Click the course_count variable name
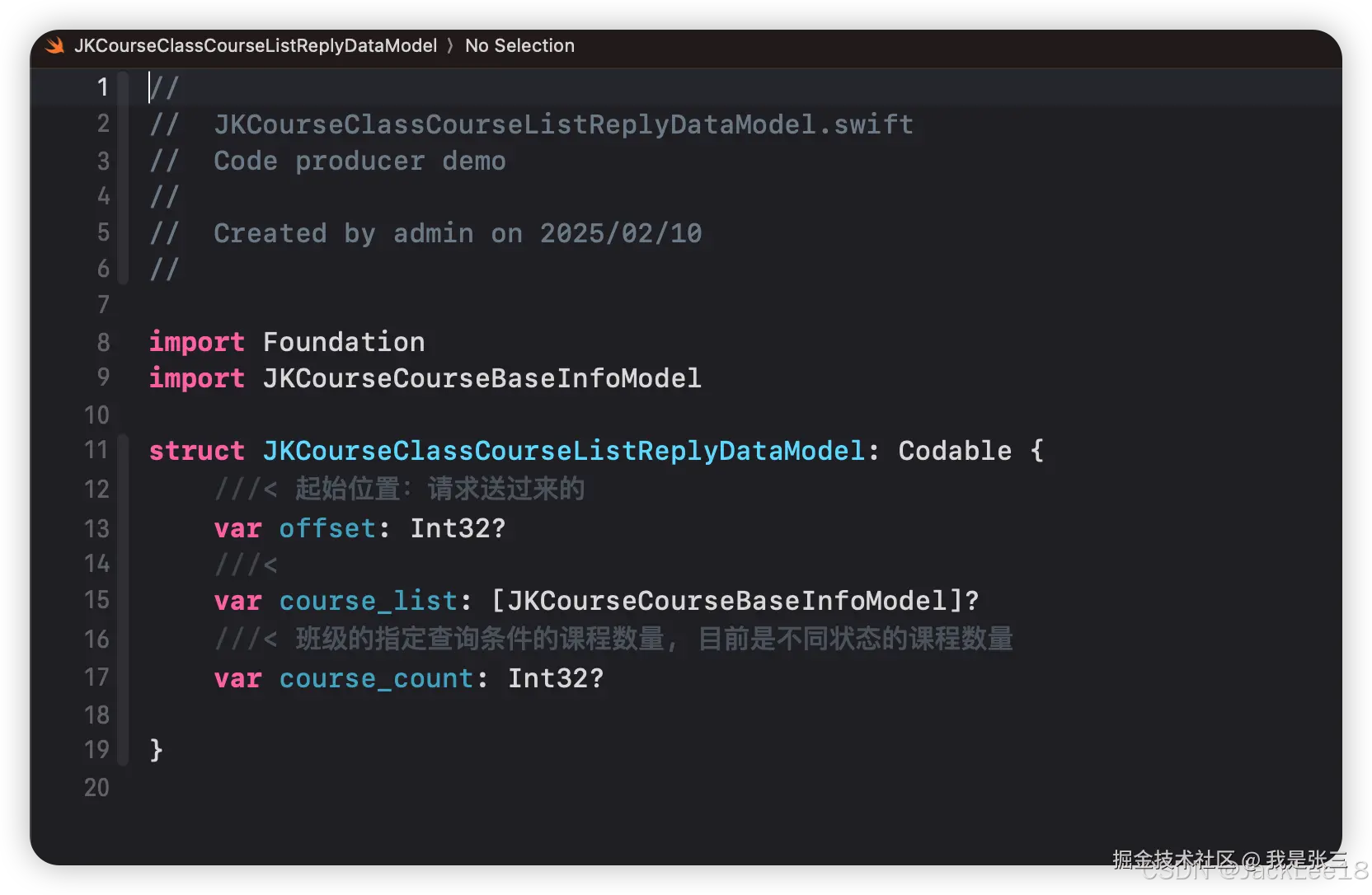 (x=376, y=678)
